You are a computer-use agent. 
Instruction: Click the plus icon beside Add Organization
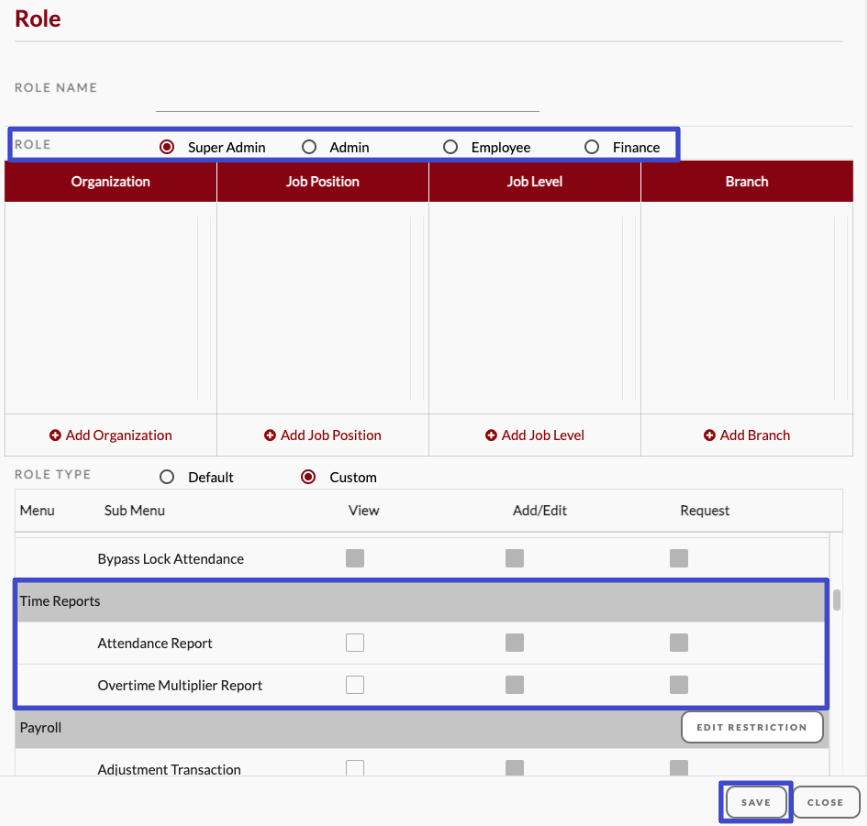(55, 436)
